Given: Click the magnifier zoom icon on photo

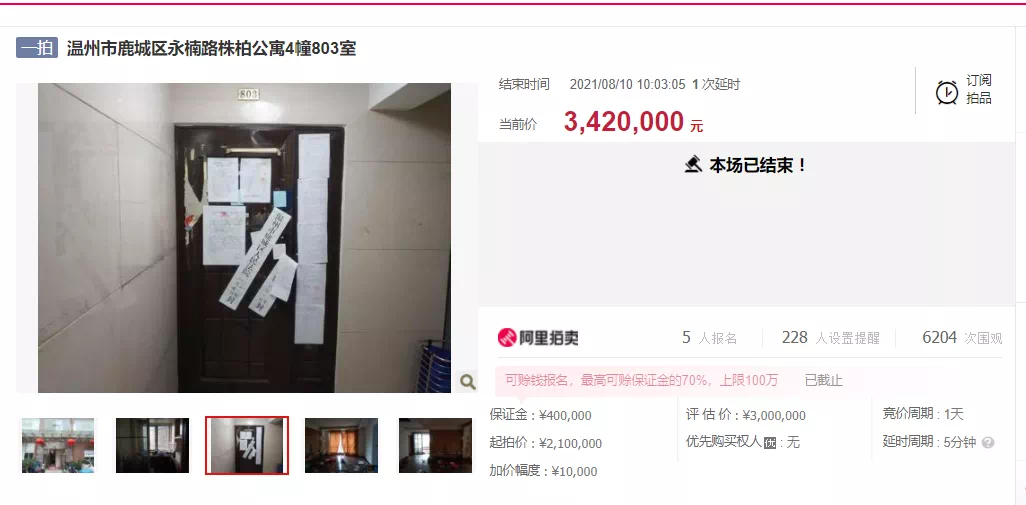Looking at the screenshot, I should (x=467, y=381).
